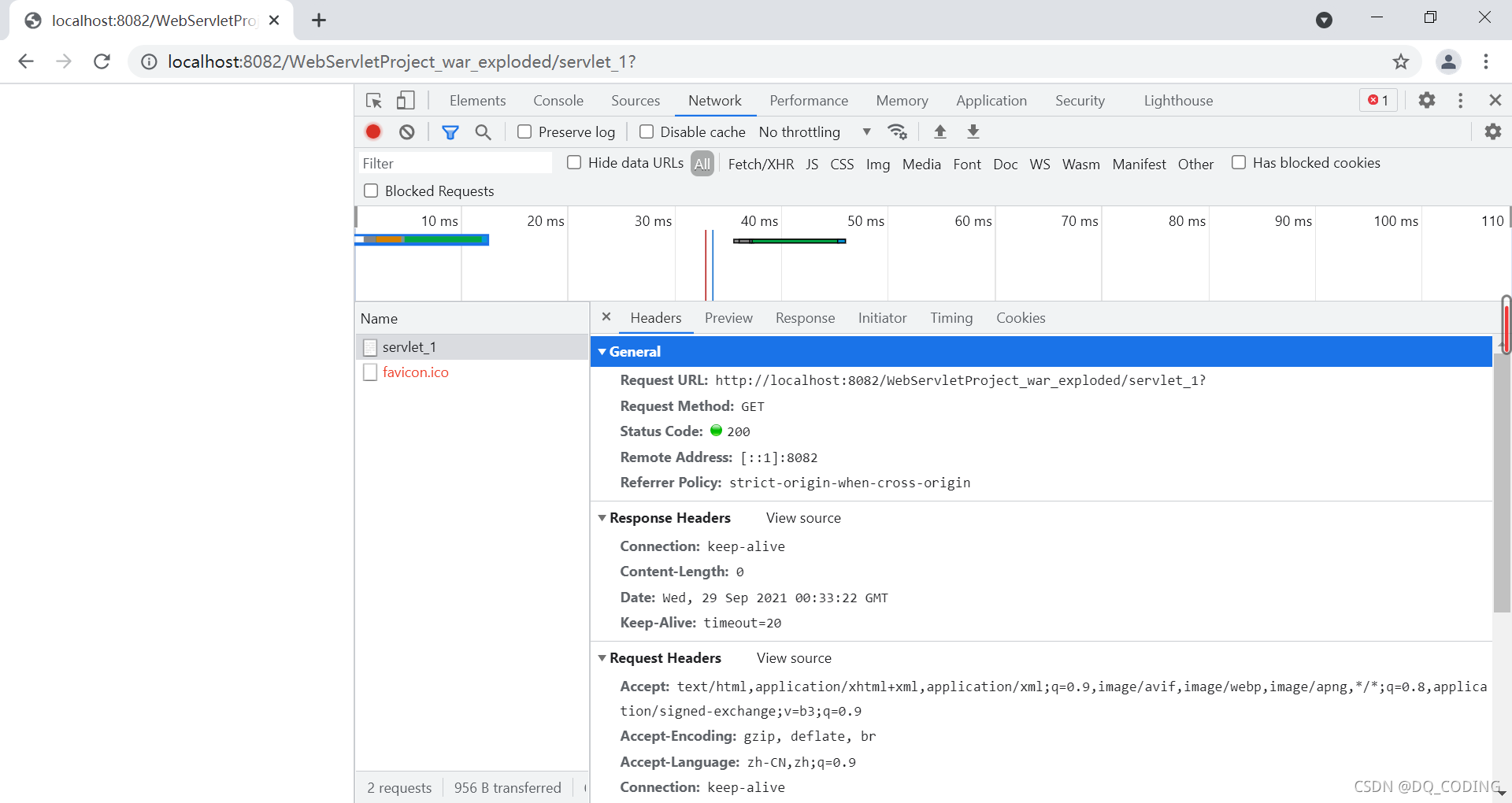Filter requests by Img
This screenshot has height=803, width=1512.
[x=878, y=164]
